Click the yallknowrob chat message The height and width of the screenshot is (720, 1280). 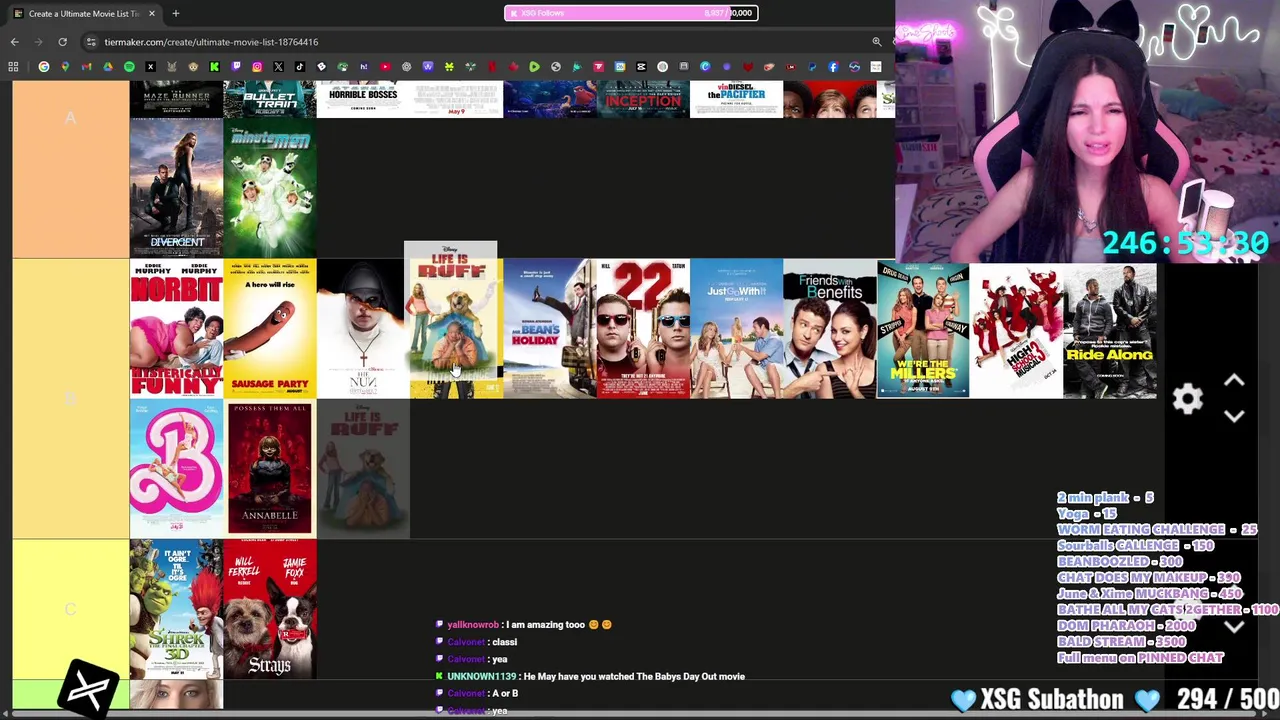524,624
